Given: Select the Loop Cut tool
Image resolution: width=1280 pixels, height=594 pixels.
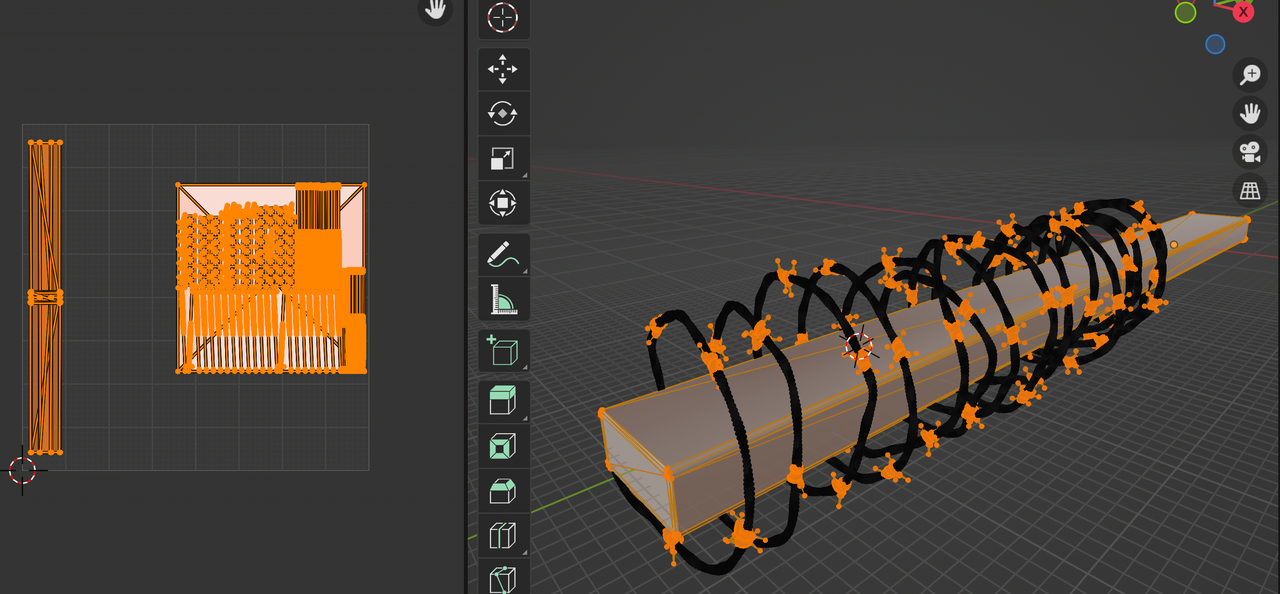Looking at the screenshot, I should click(502, 537).
